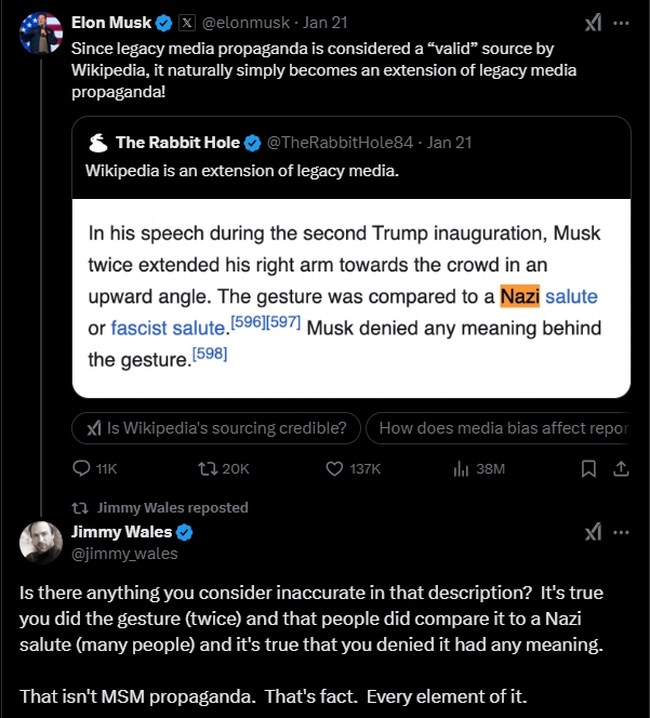Click the reply icon with 11K
This screenshot has width=650, height=718.
pyautogui.click(x=83, y=468)
